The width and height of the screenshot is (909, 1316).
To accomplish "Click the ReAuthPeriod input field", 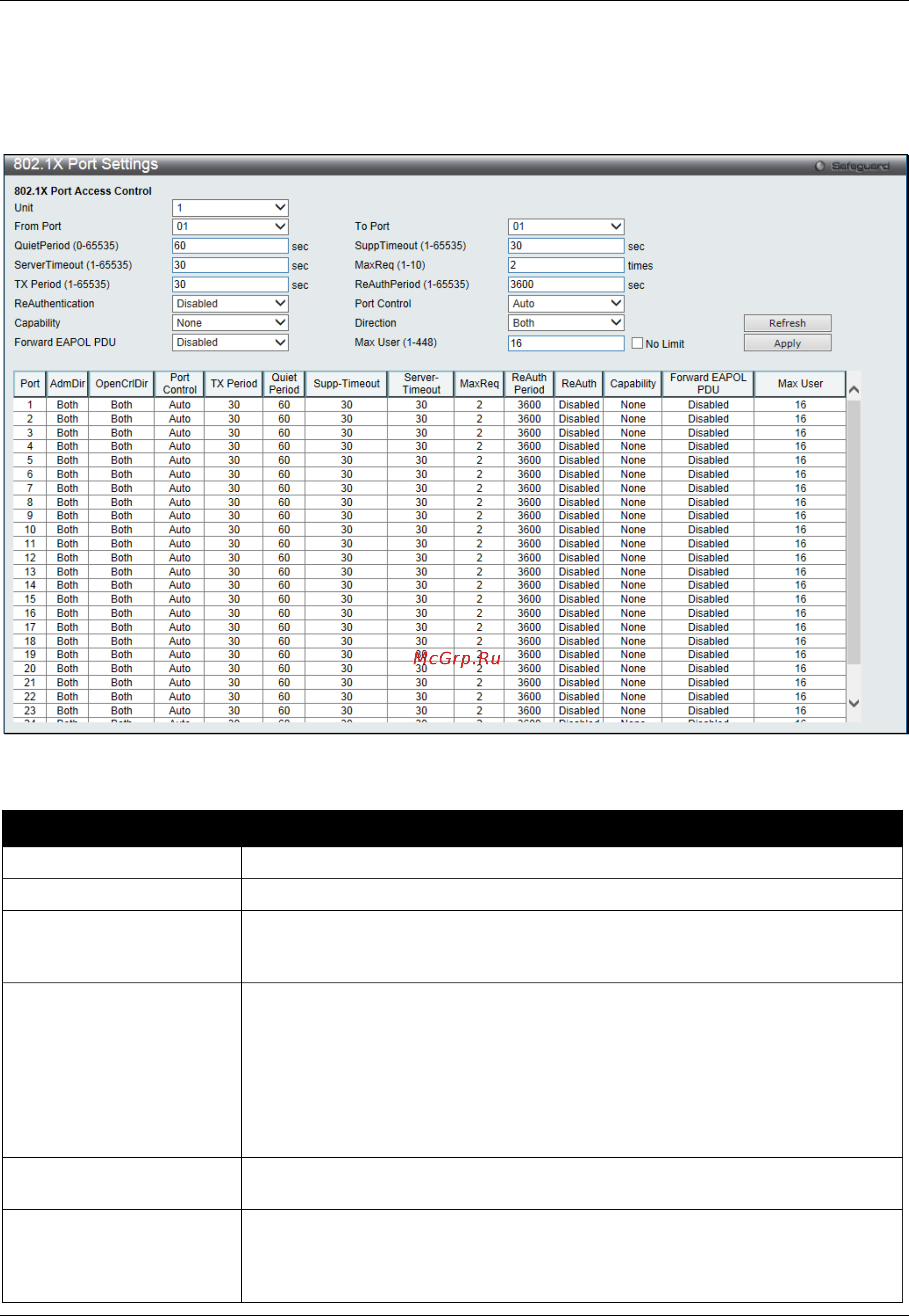I will point(565,285).
